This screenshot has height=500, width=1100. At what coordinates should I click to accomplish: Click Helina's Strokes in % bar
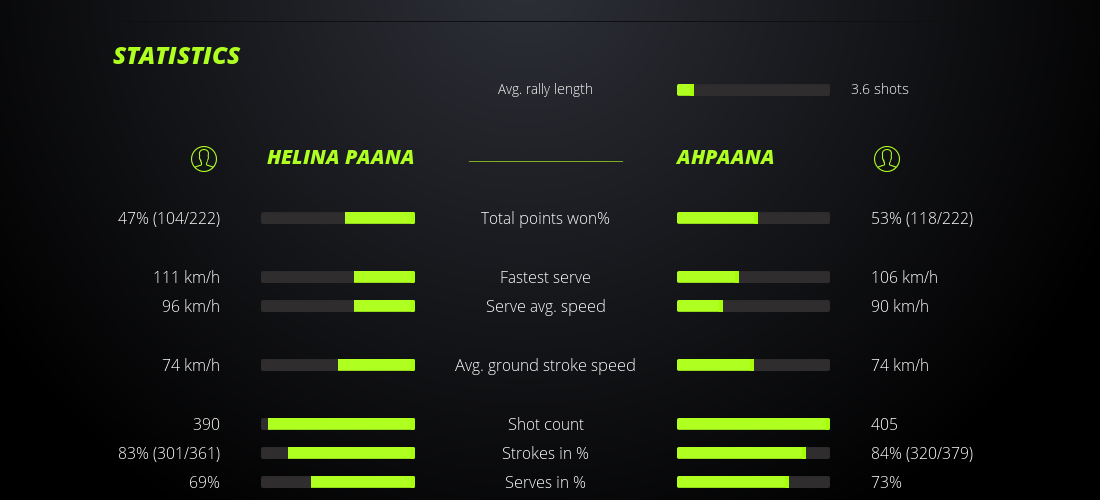click(338, 453)
